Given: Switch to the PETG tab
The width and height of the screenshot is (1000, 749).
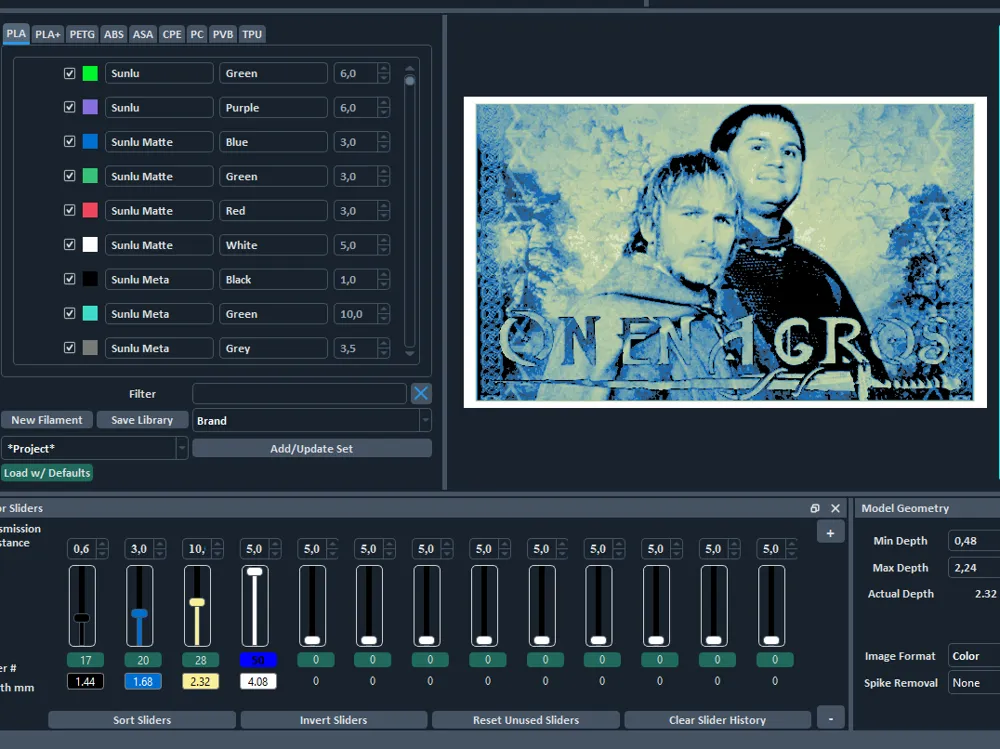Looking at the screenshot, I should [82, 34].
